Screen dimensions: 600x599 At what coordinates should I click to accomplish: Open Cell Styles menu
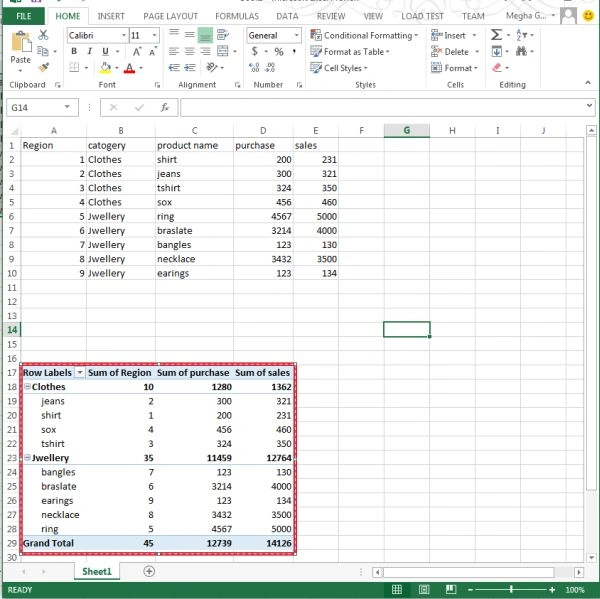[339, 68]
